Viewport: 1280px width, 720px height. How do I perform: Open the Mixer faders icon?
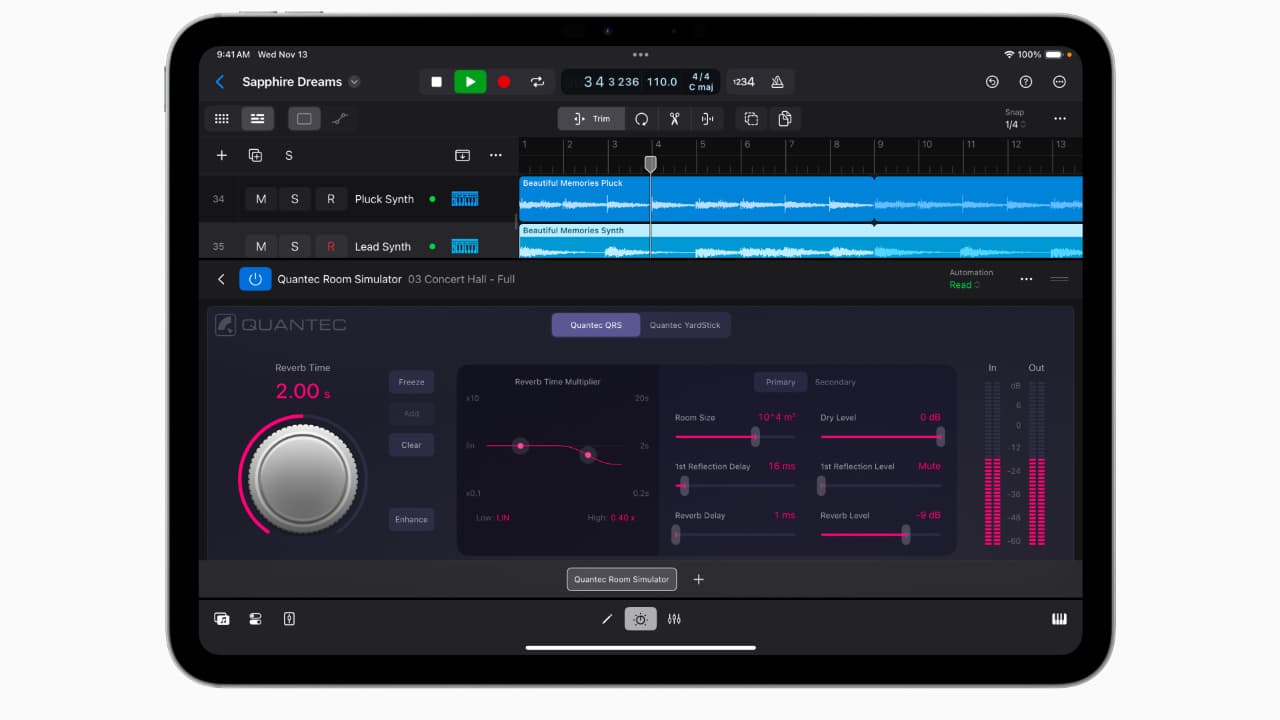pos(674,619)
